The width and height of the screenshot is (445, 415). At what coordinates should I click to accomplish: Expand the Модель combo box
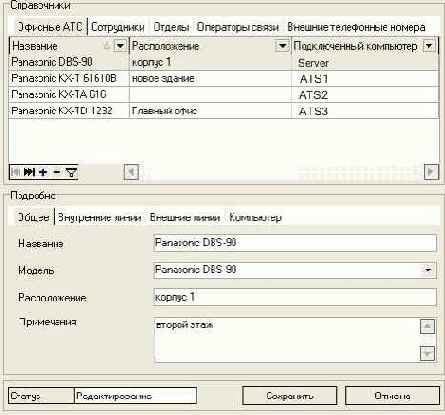429,270
